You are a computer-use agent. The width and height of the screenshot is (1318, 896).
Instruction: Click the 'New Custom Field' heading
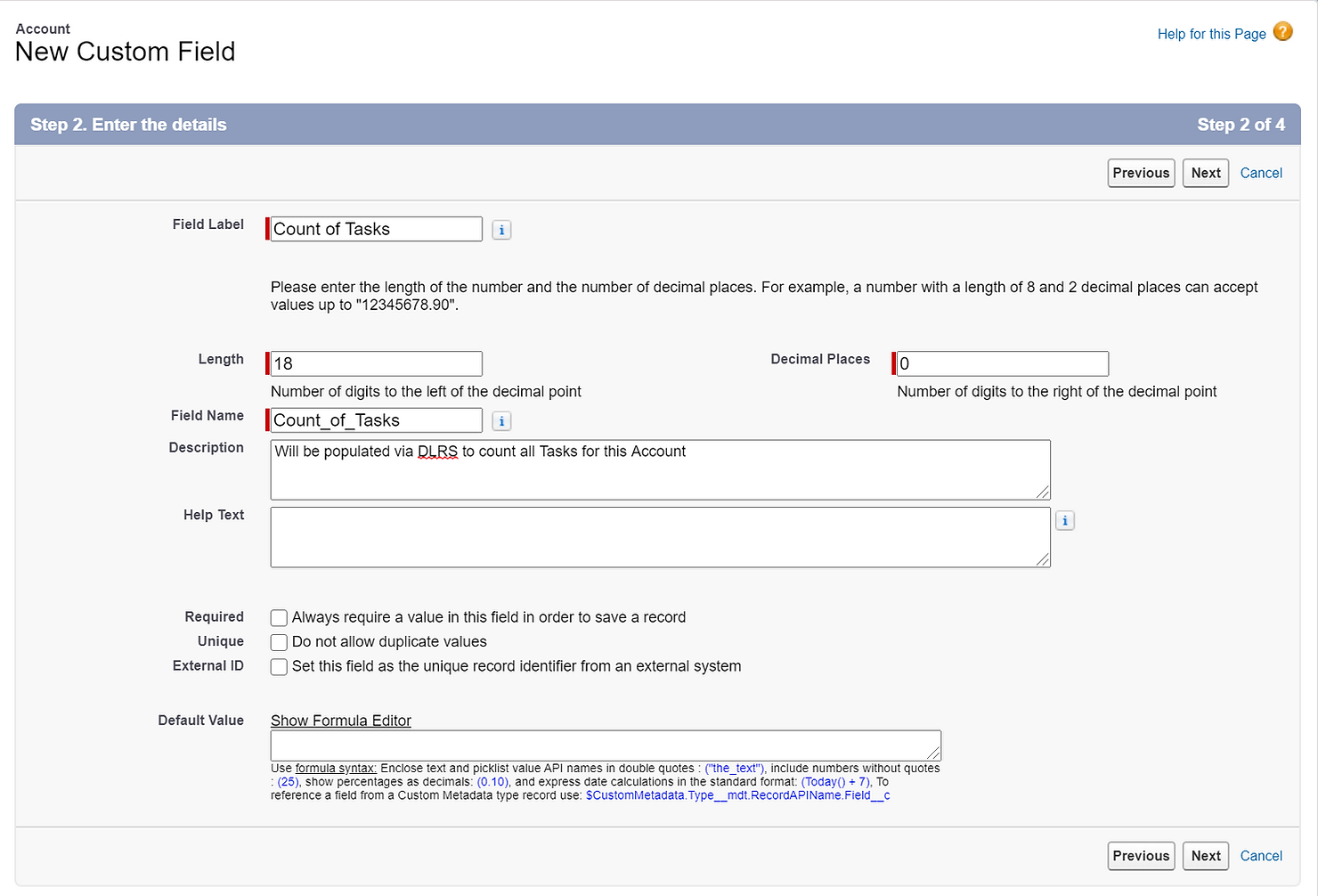tap(126, 52)
